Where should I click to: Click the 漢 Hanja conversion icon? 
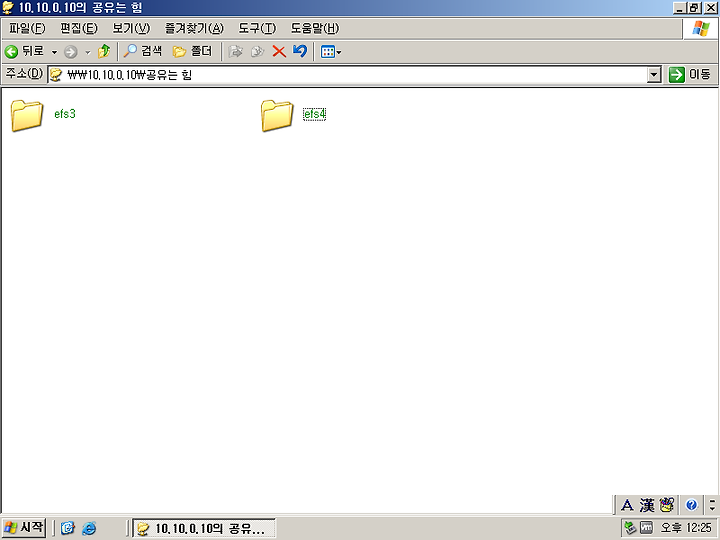tap(647, 505)
